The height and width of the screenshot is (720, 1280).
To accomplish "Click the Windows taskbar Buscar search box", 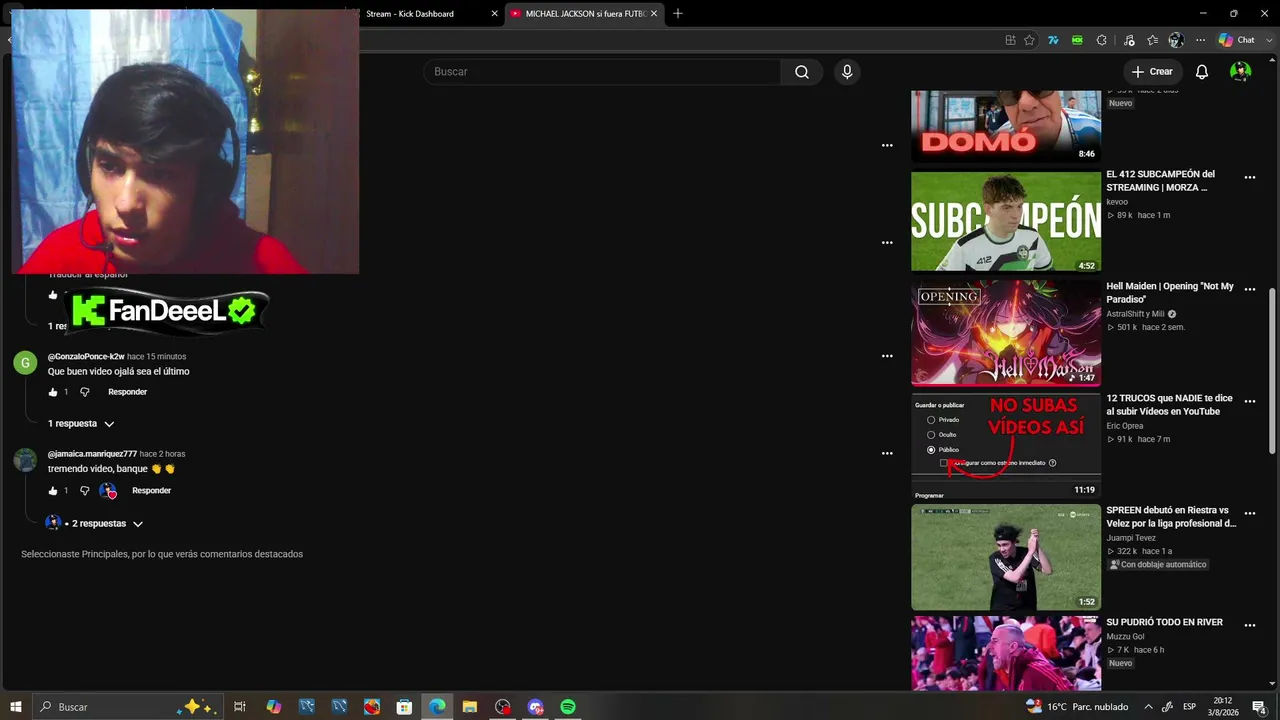I will [128, 707].
